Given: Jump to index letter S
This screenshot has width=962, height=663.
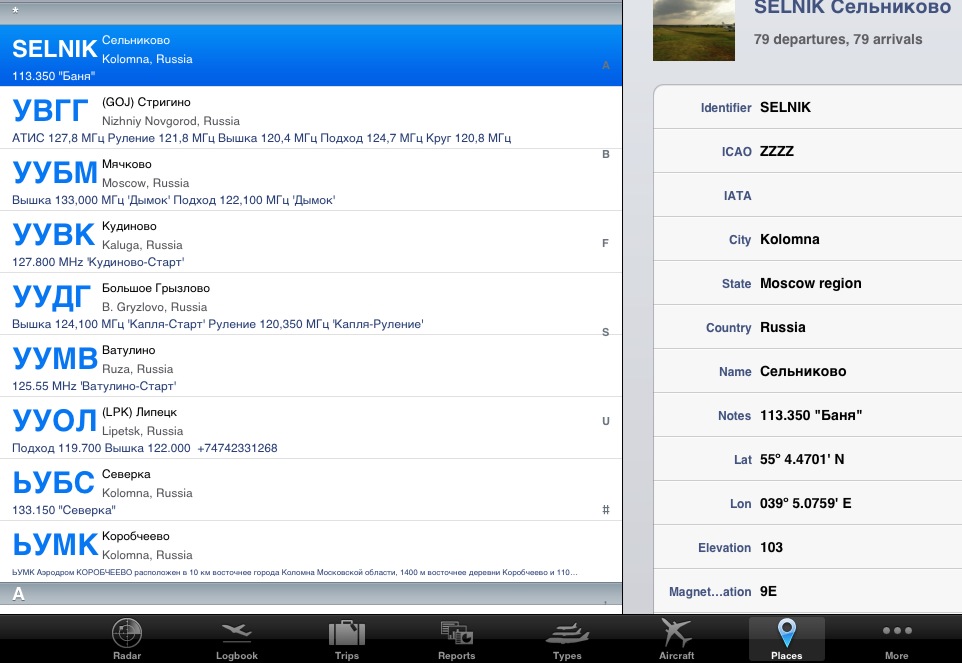Looking at the screenshot, I should click(x=605, y=332).
